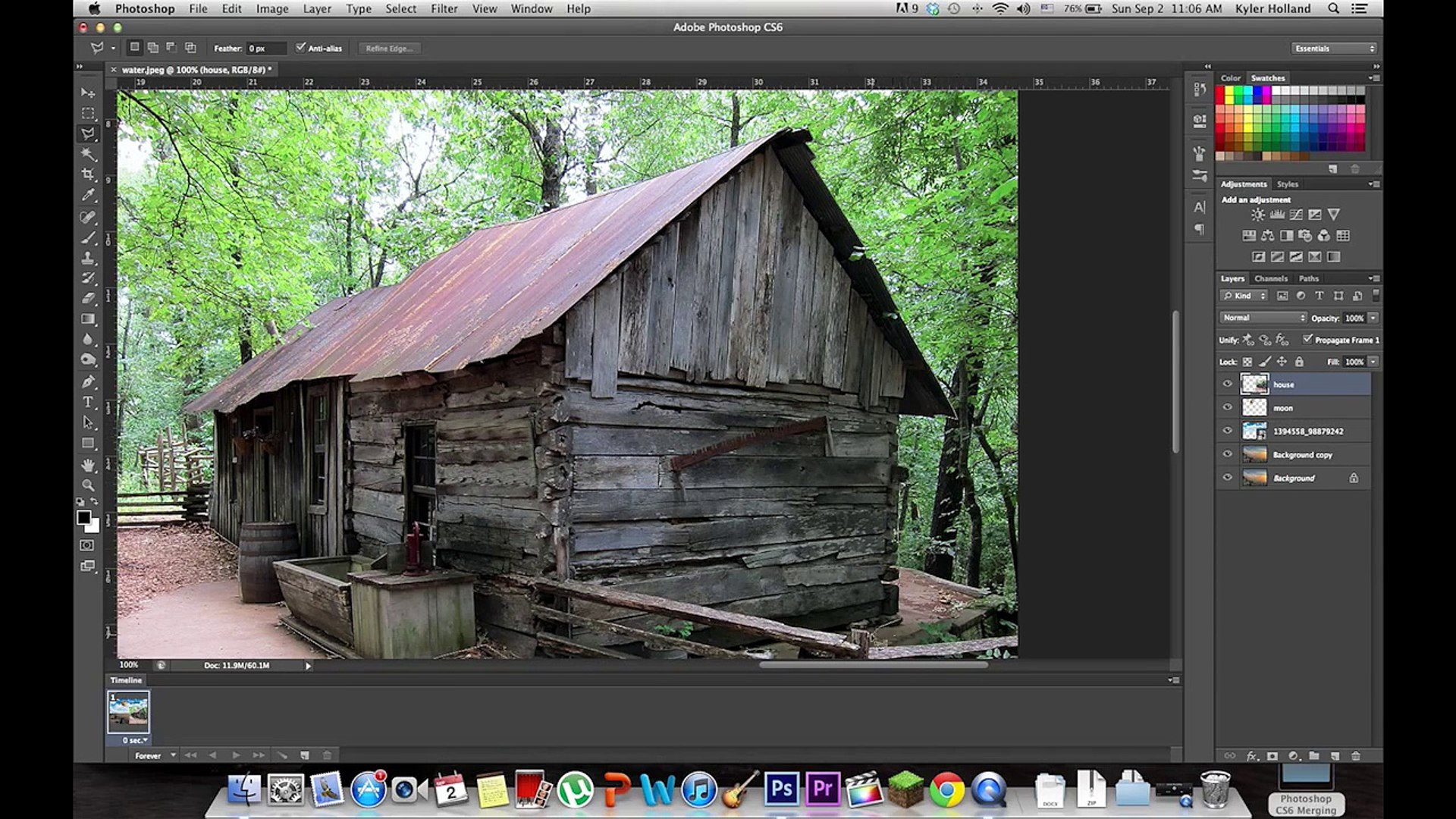Select the Zoom tool
The width and height of the screenshot is (1456, 819).
click(88, 485)
